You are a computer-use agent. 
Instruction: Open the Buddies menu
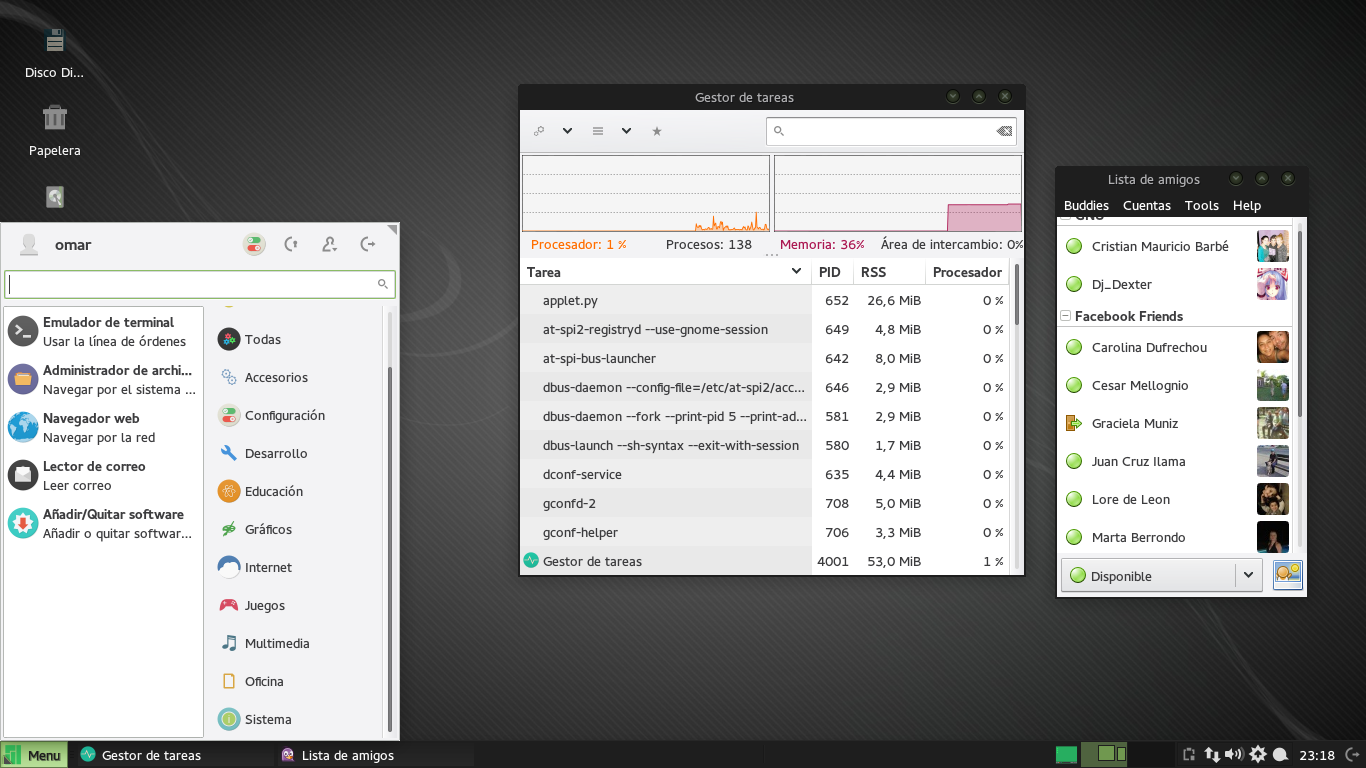(1086, 205)
